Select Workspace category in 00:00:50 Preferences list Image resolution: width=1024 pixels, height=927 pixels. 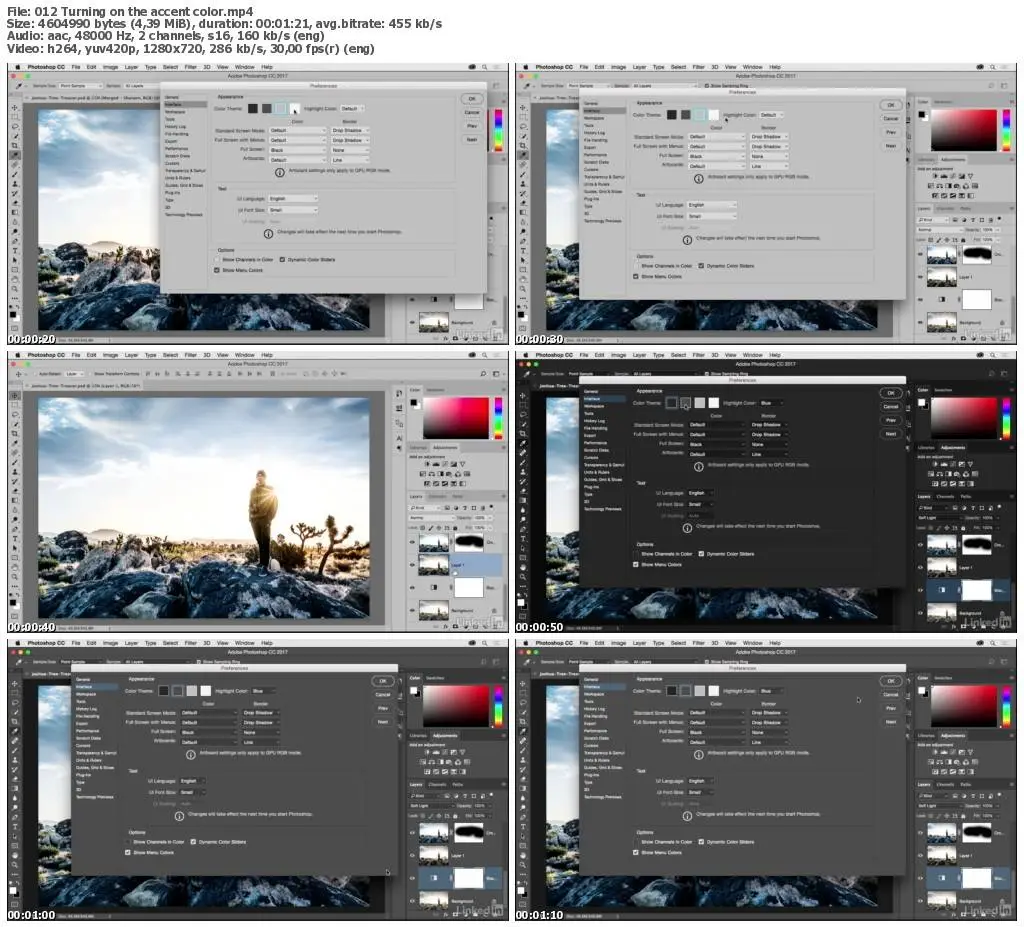point(594,406)
